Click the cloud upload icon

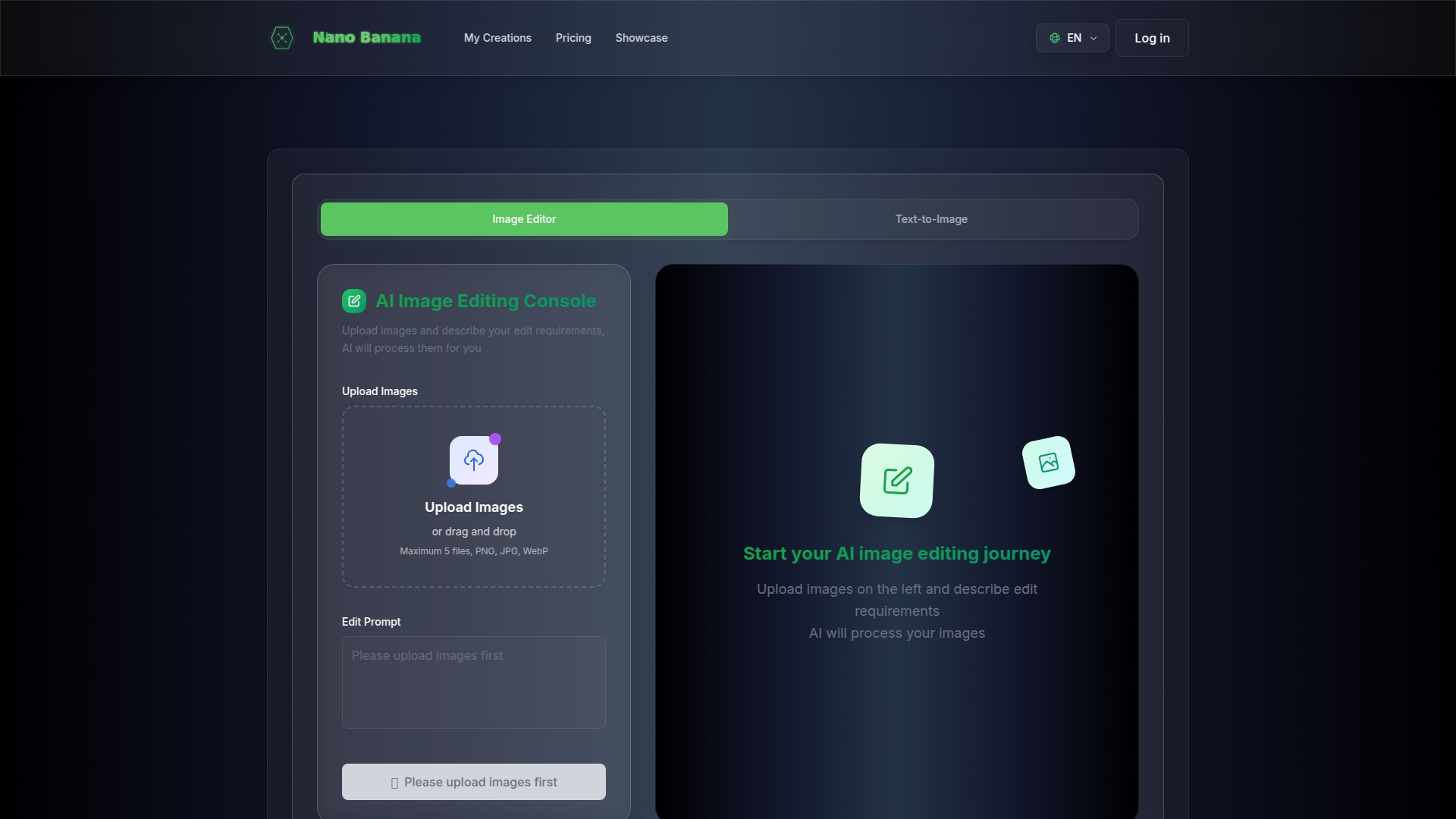474,460
